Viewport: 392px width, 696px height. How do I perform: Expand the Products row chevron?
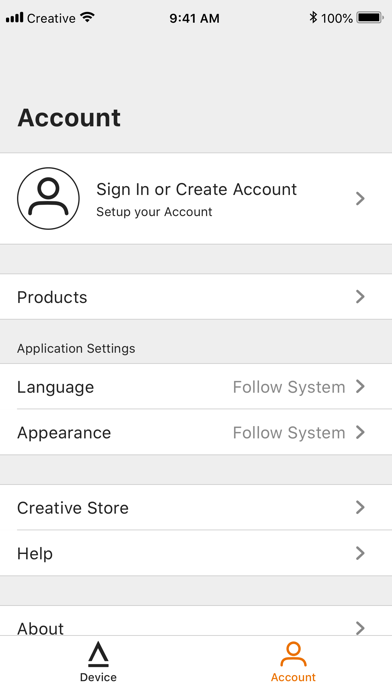coord(360,297)
